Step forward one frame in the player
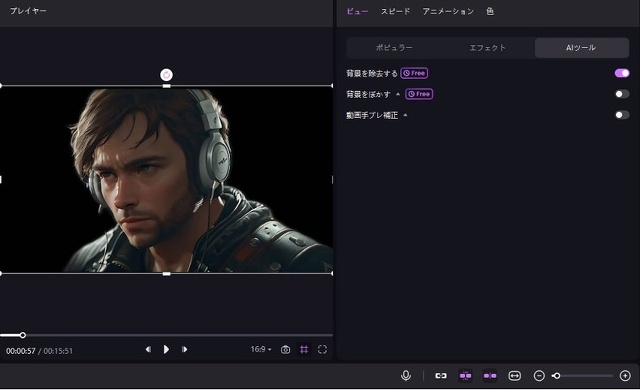 coord(184,350)
